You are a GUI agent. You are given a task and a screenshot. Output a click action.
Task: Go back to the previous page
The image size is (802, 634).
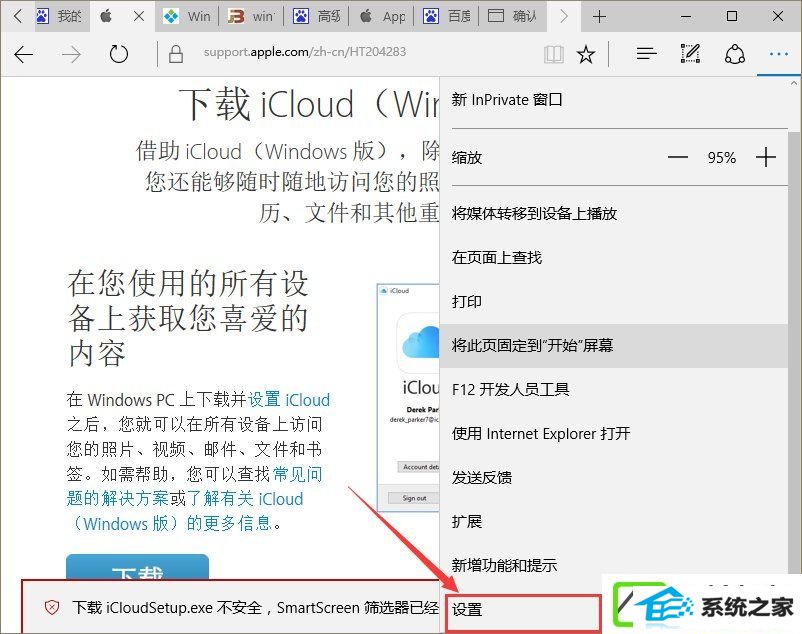[x=24, y=54]
